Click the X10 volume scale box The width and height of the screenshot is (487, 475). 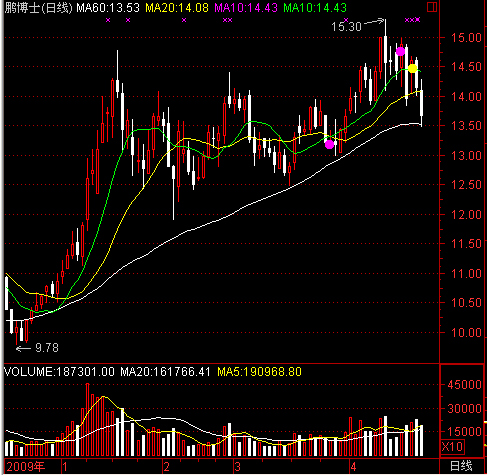[x=452, y=446]
